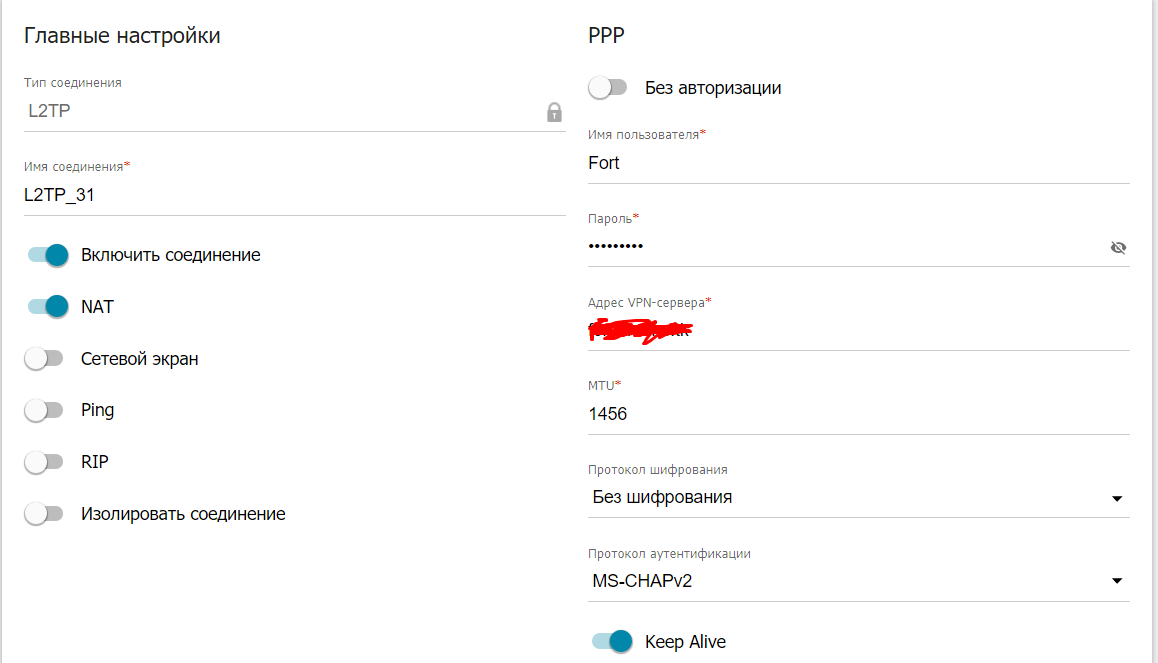This screenshot has width=1158, height=663.
Task: Focus the Пароль password field
Action: (x=846, y=247)
